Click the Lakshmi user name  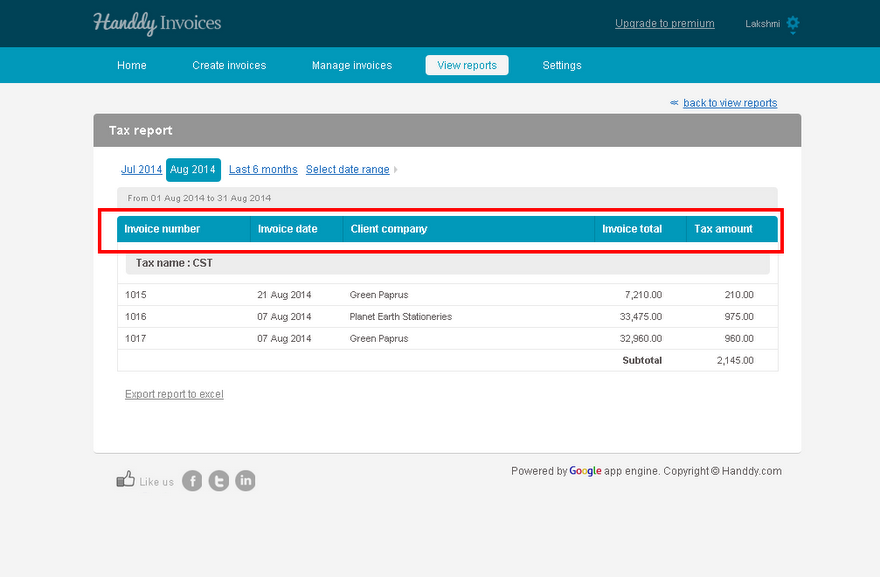(x=762, y=24)
